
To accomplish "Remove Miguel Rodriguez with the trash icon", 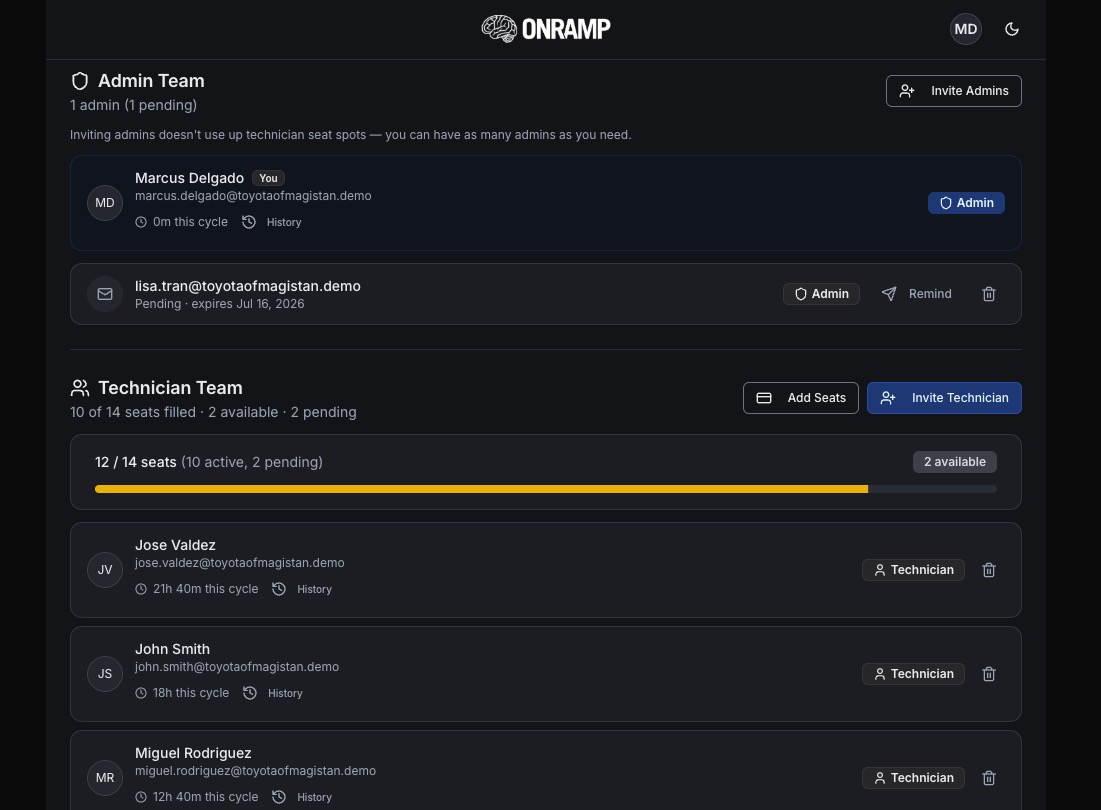I will click(989, 778).
